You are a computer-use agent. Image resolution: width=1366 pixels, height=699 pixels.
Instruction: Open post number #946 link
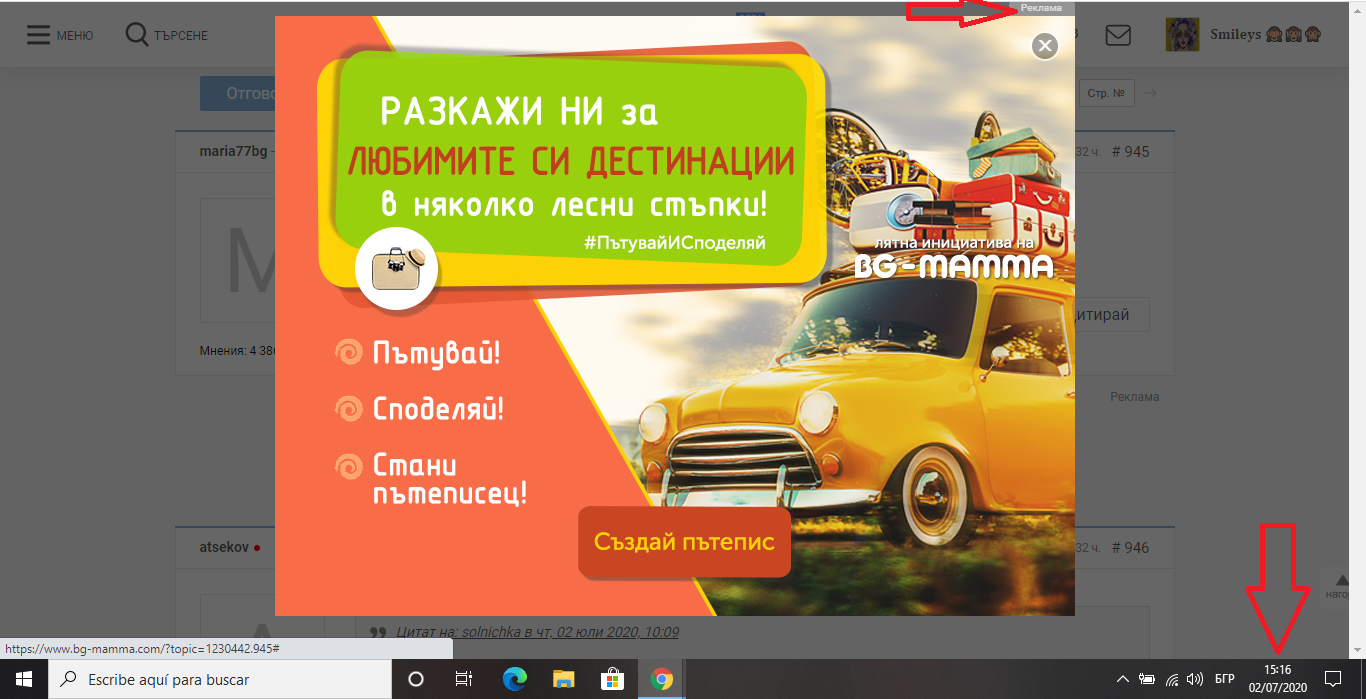(1130, 548)
